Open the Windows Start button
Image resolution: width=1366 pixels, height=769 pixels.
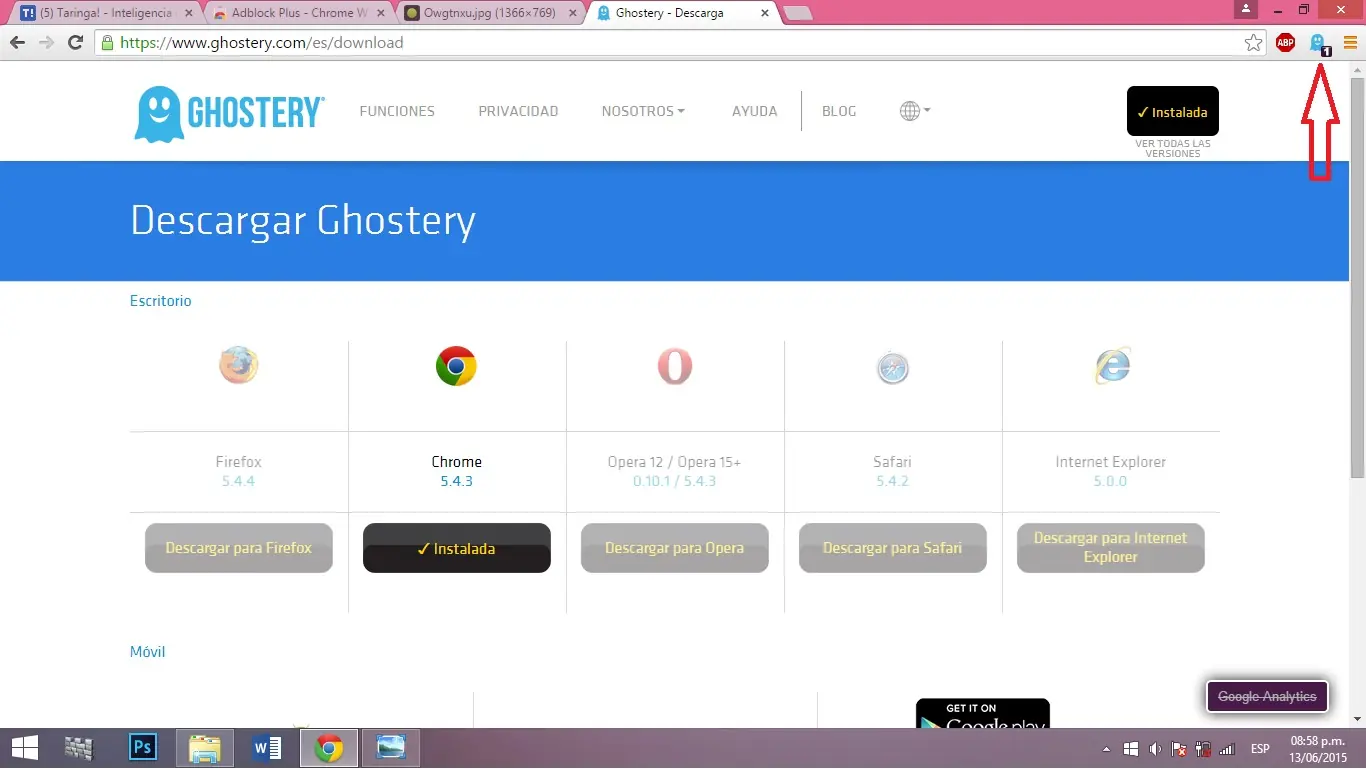click(x=25, y=747)
